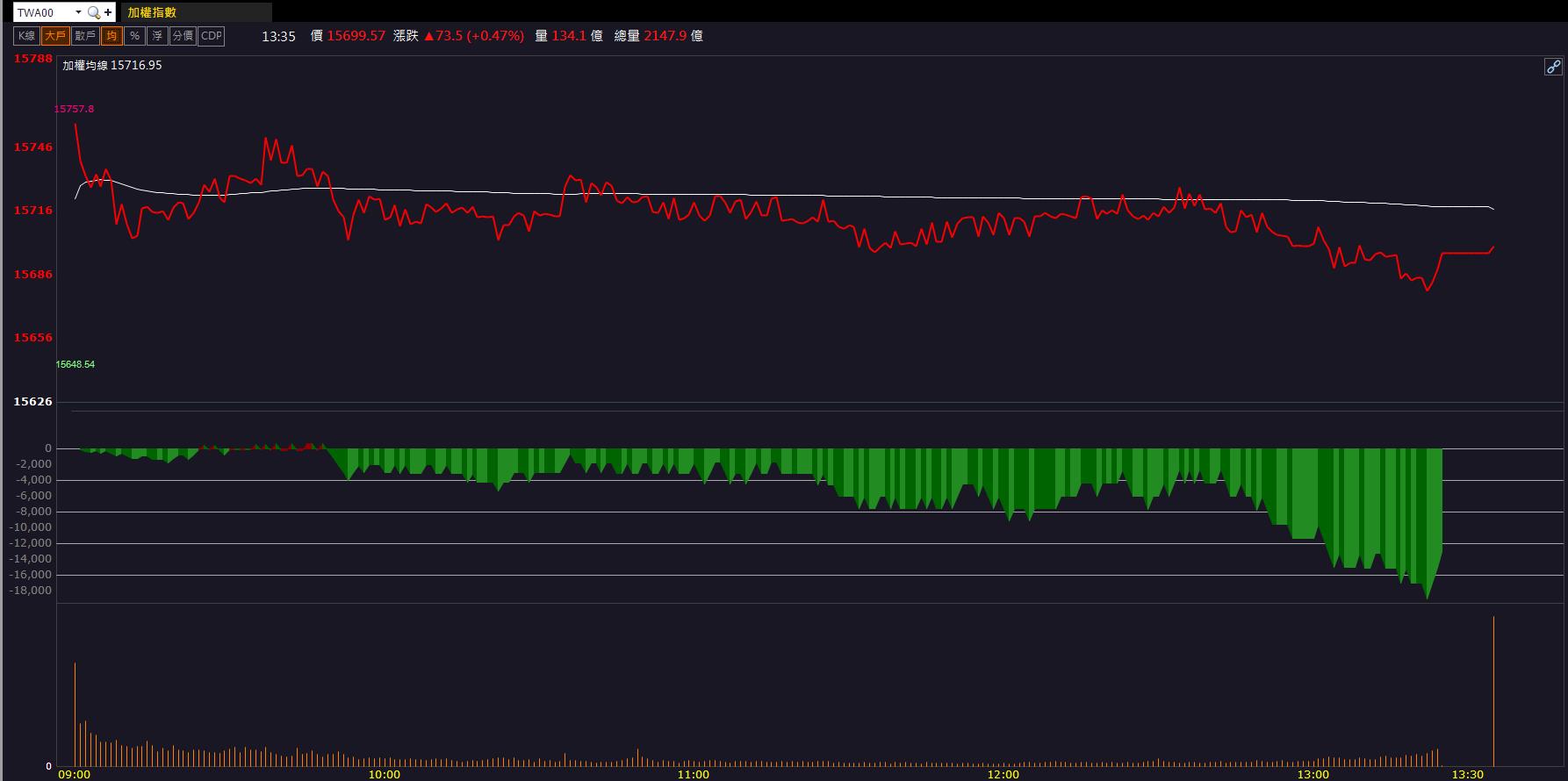Click the magnifier search icon beside TWA00
The height and width of the screenshot is (781, 1568).
point(93,12)
